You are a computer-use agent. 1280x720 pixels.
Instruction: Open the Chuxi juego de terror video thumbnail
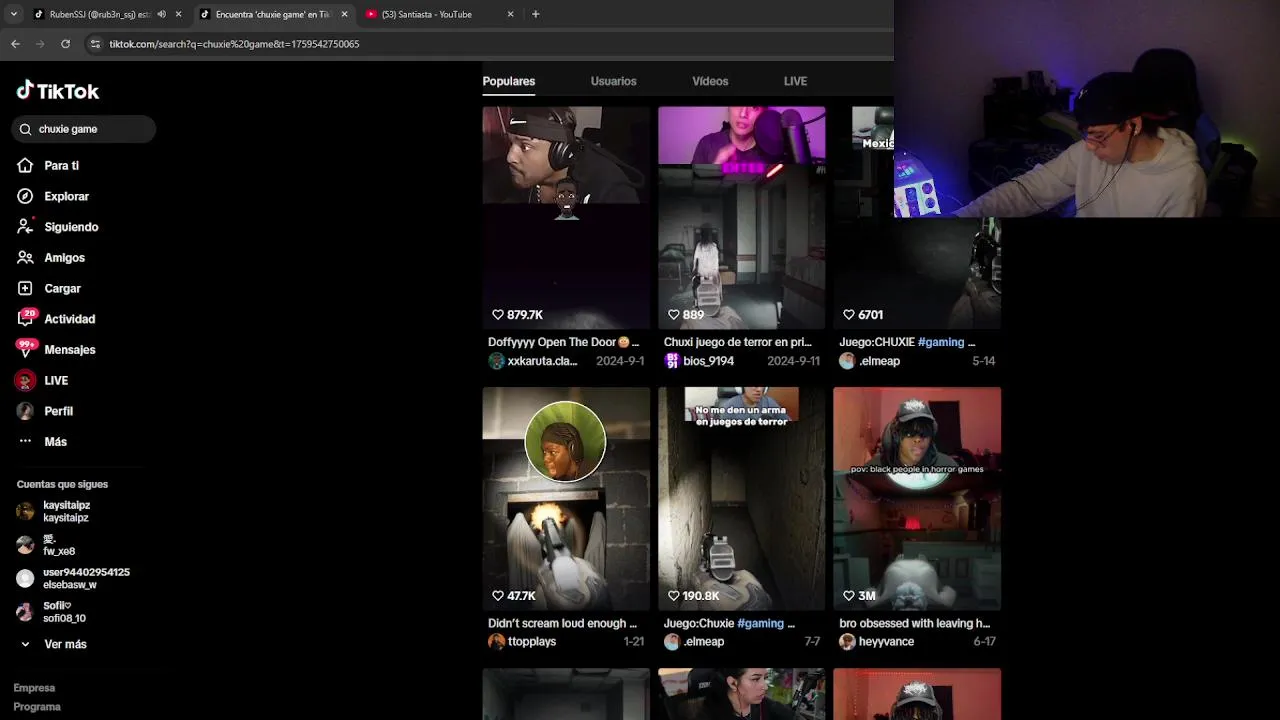coord(742,217)
